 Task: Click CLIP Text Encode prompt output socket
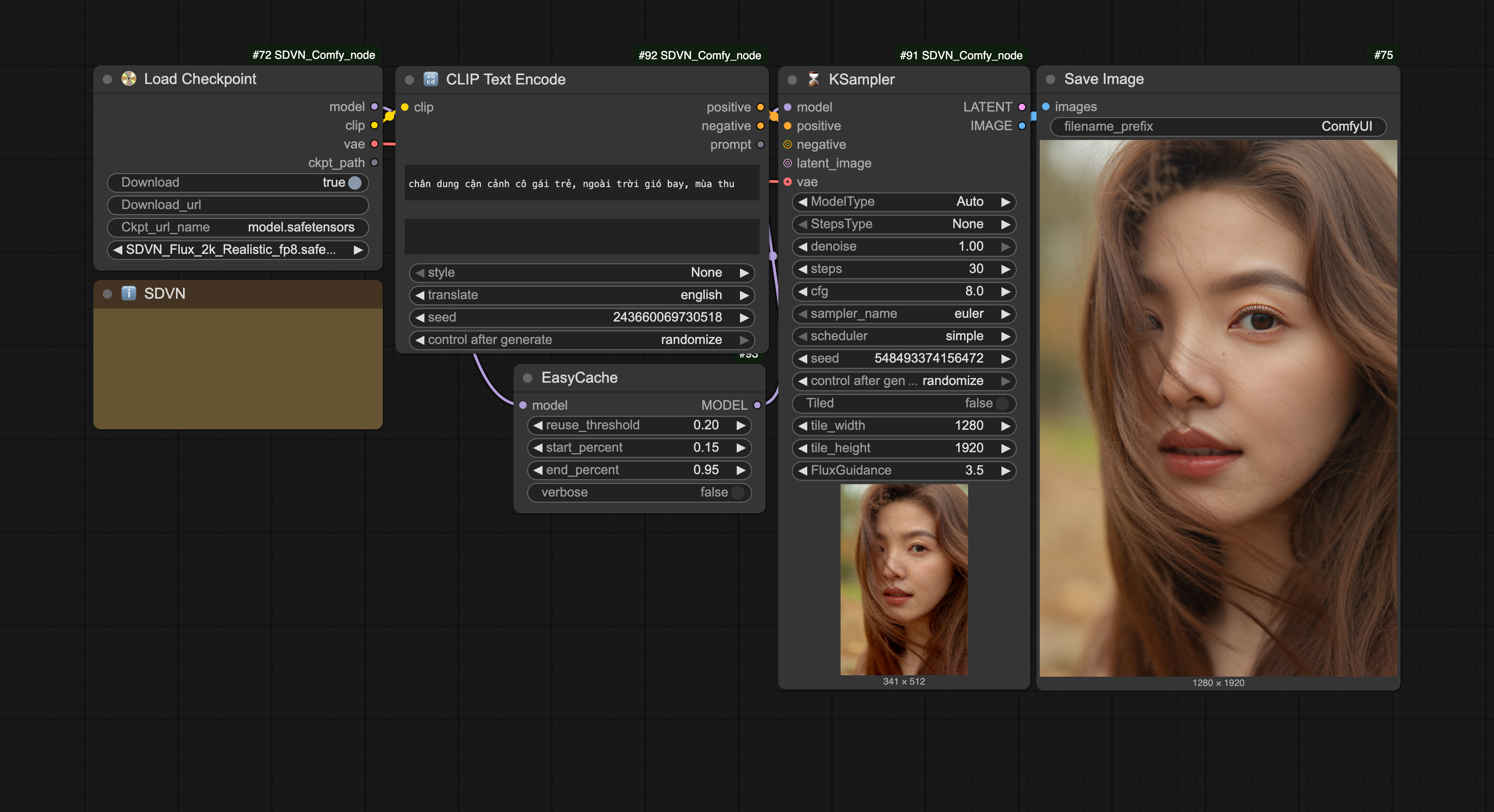coord(761,144)
